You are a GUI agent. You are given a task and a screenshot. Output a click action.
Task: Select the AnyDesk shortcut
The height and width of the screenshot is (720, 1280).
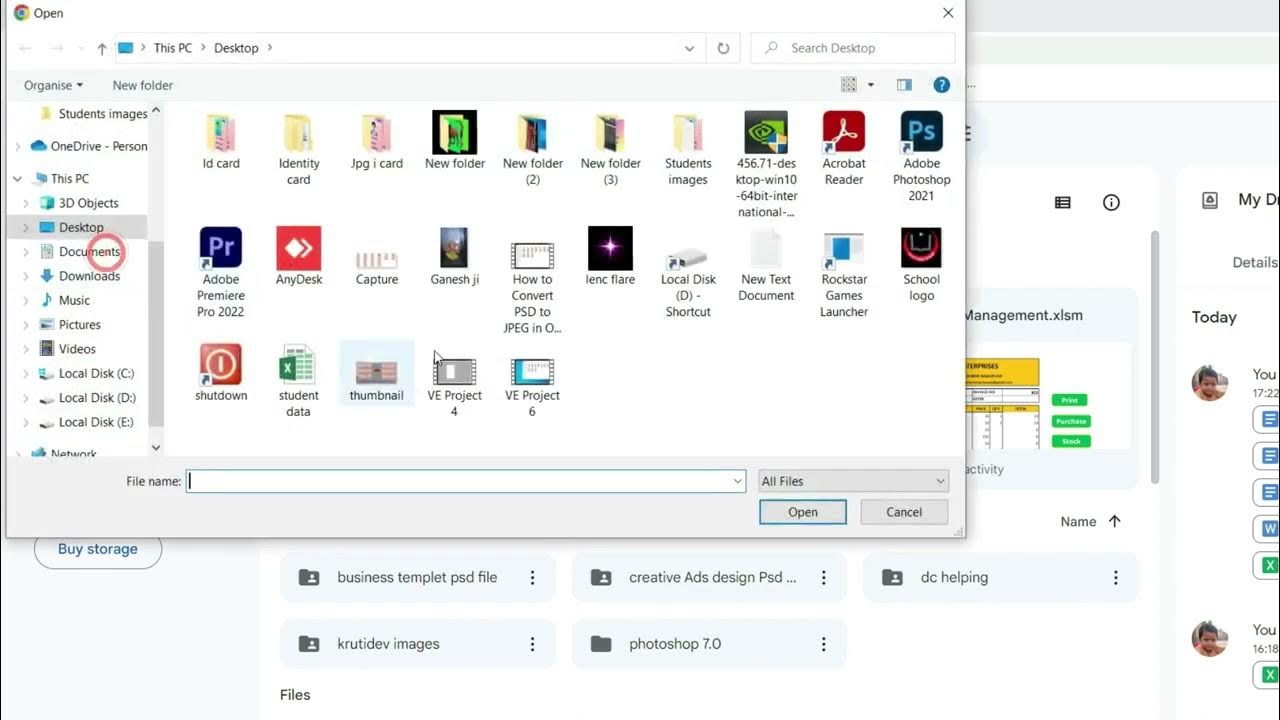[x=299, y=257]
